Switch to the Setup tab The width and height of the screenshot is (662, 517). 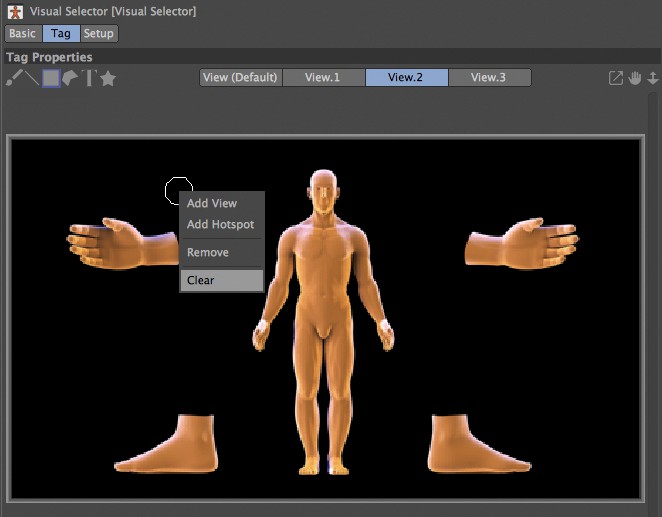click(x=99, y=33)
